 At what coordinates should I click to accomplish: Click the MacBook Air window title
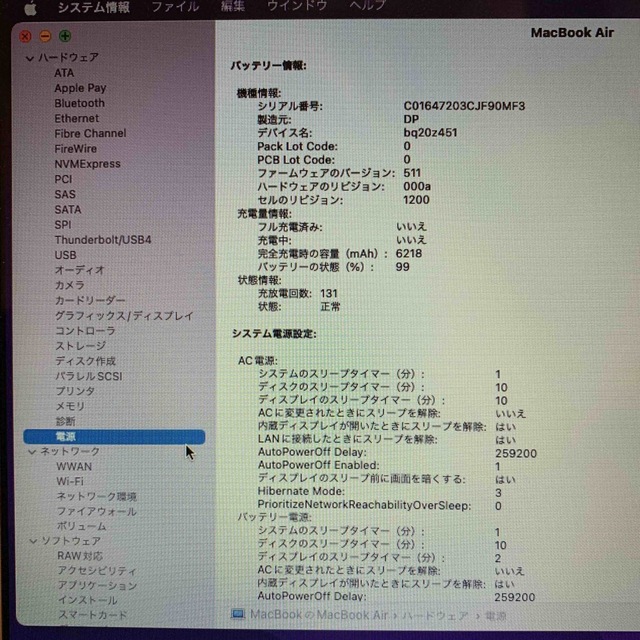coord(572,33)
